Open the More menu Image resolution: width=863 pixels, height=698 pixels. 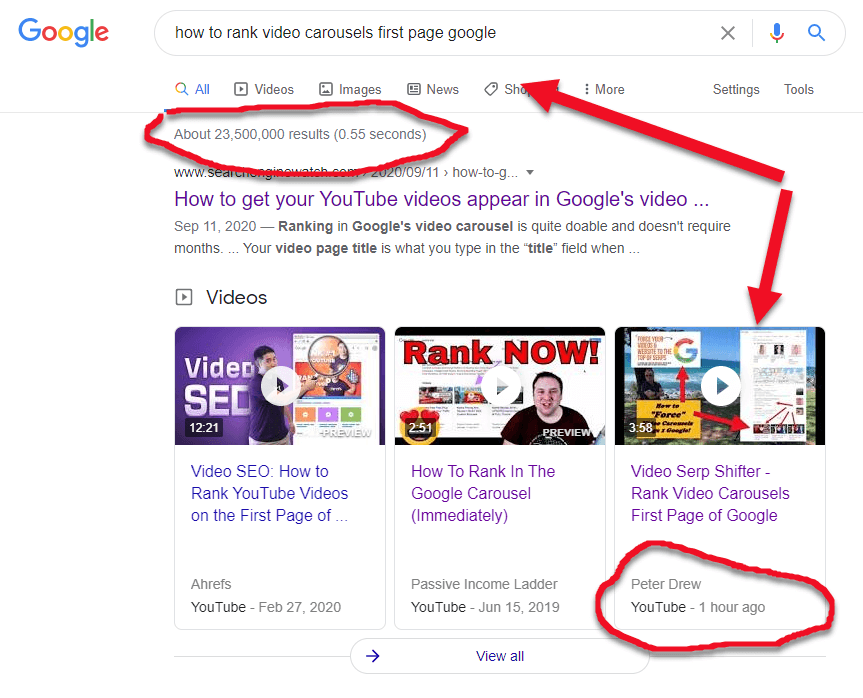coord(604,89)
